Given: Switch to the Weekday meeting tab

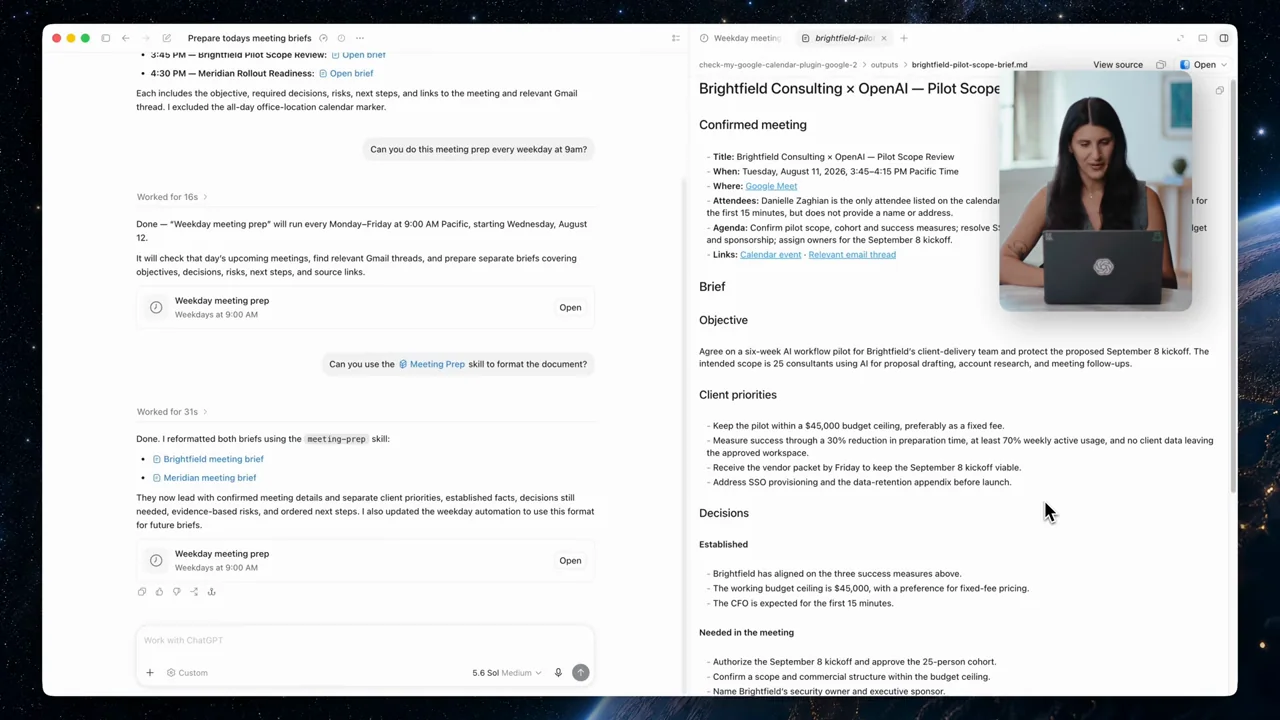Looking at the screenshot, I should pos(741,38).
